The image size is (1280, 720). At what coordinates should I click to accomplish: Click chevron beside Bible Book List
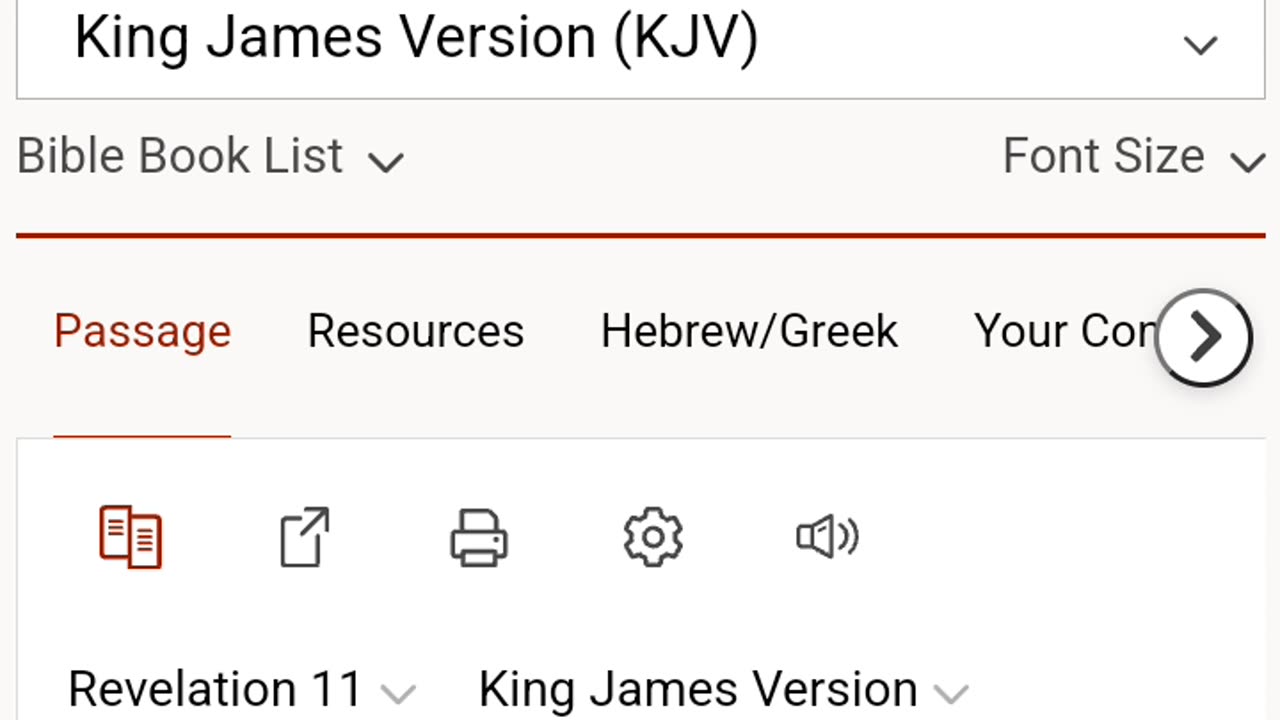[x=385, y=161]
